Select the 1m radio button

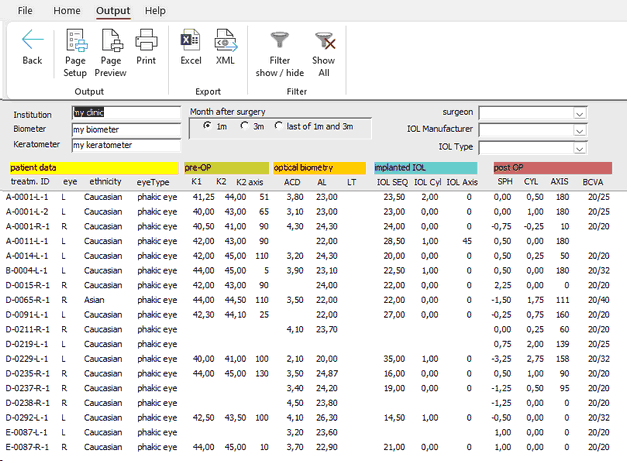207,126
